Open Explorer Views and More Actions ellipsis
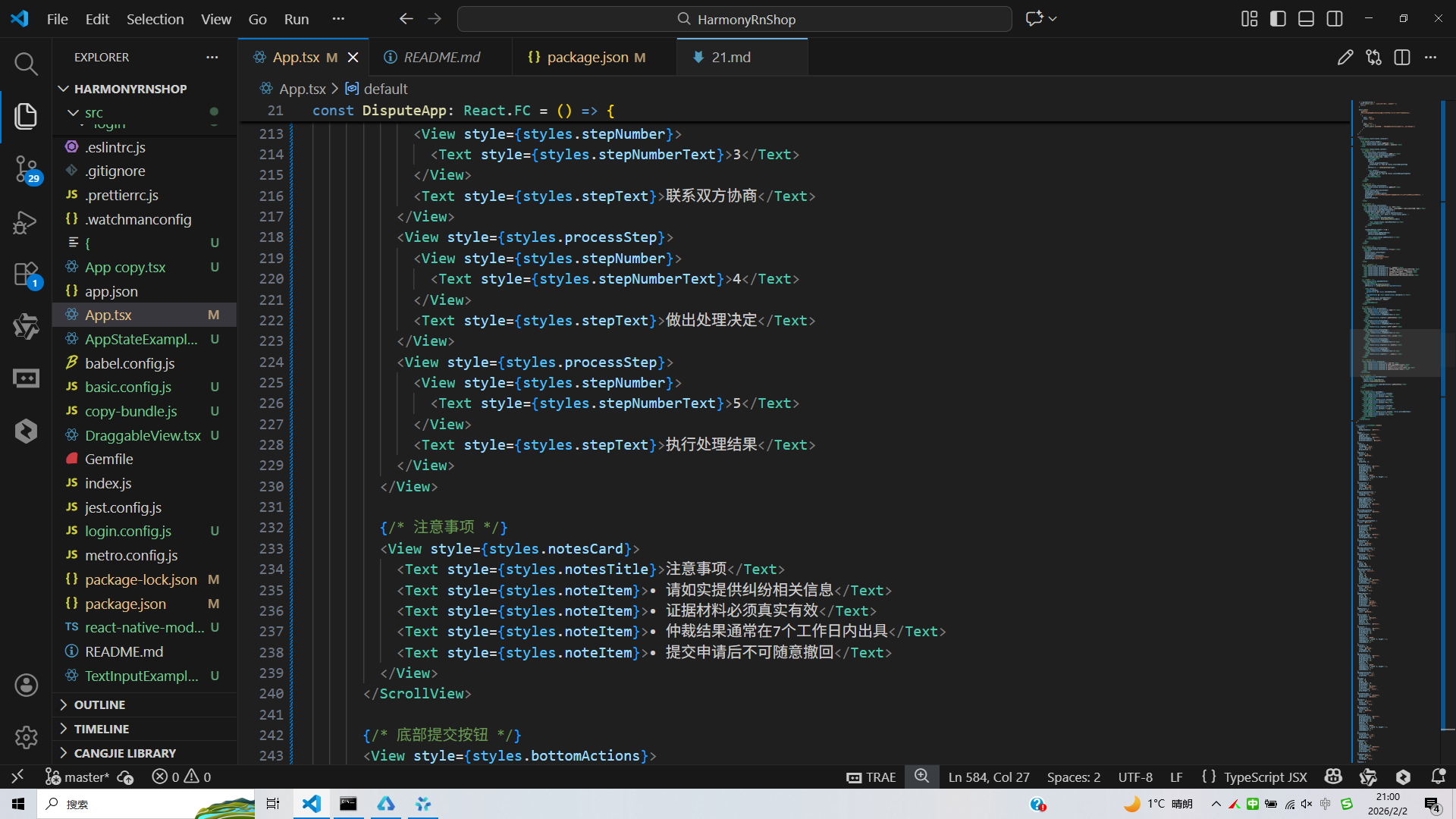 [x=212, y=58]
